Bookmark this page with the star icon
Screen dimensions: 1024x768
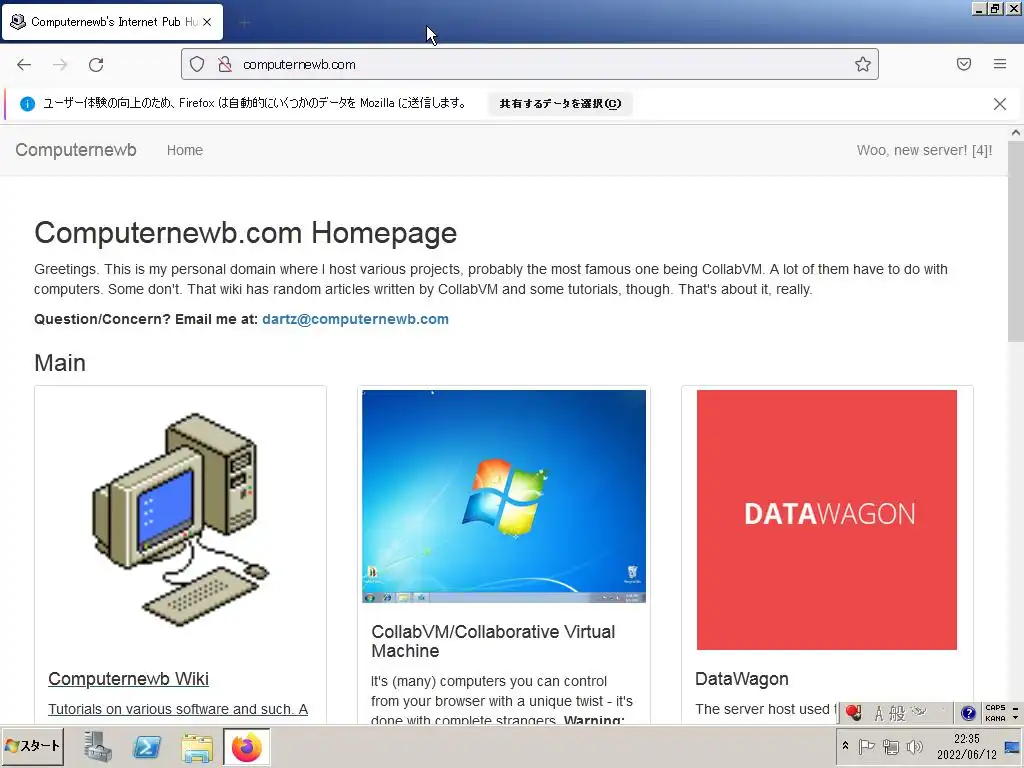[863, 64]
